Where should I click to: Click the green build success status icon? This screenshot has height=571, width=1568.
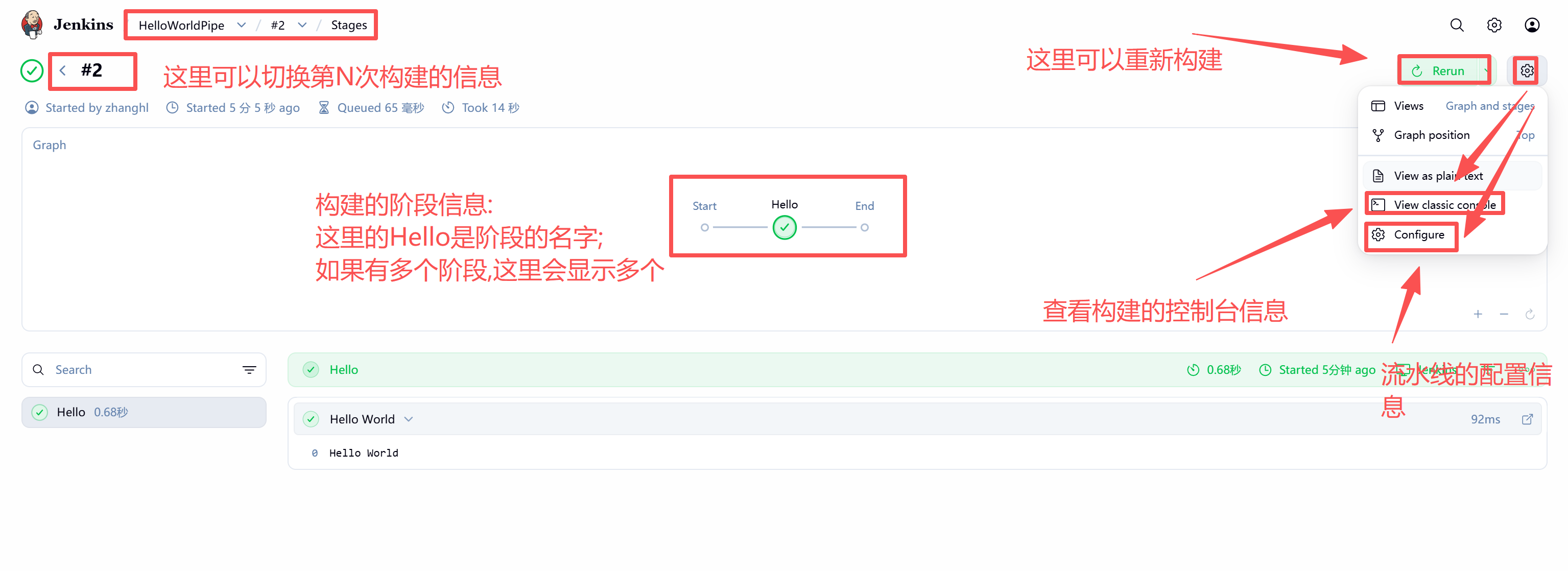click(x=32, y=70)
